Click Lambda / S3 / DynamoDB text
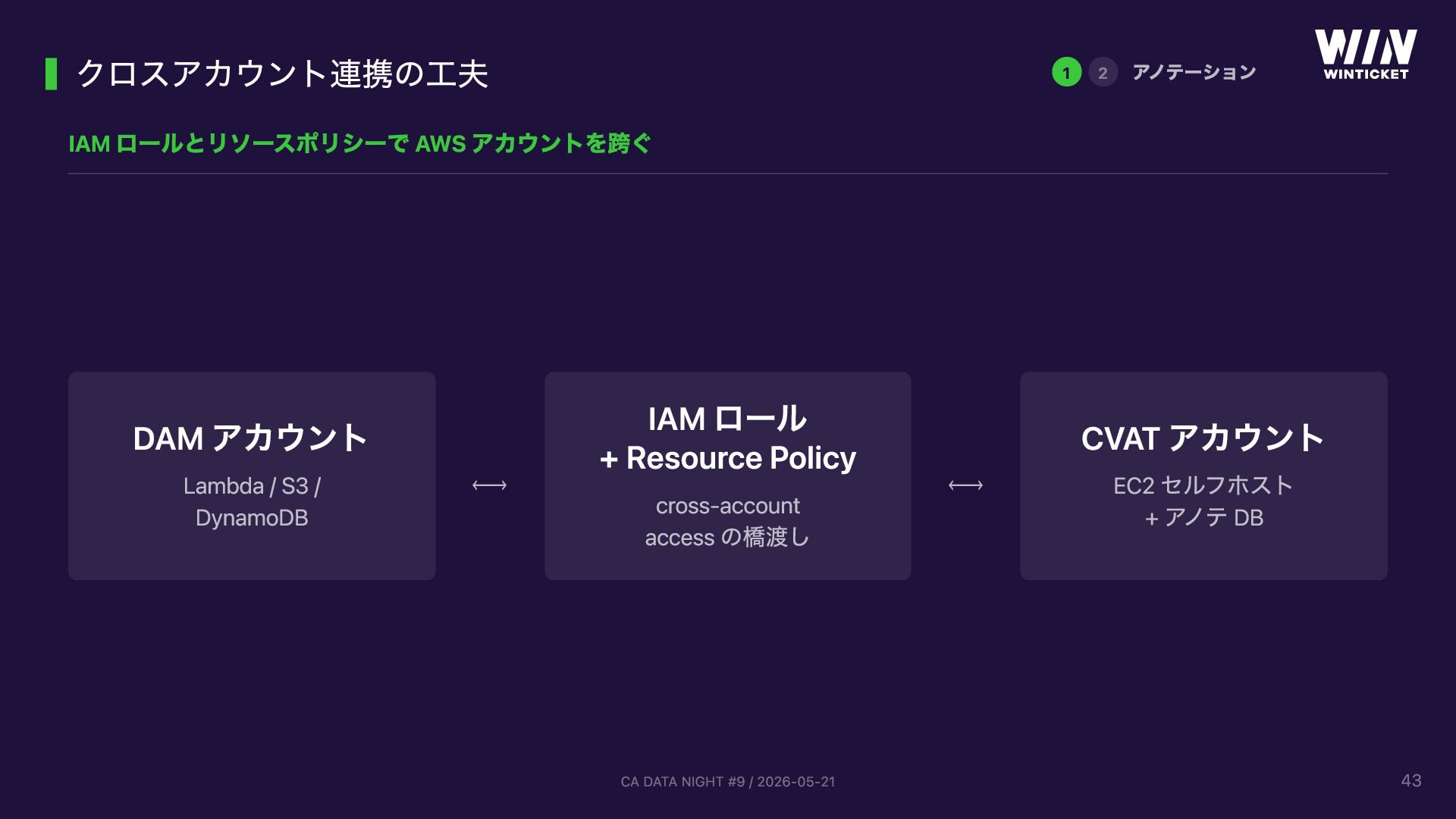Screen dimensions: 1456x819 252,501
